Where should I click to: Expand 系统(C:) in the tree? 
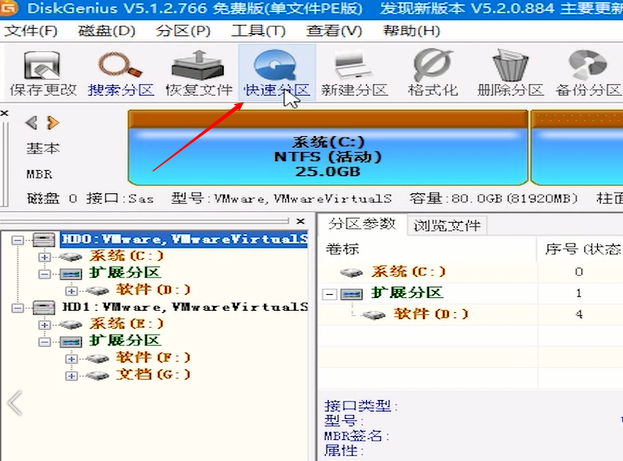pos(44,257)
